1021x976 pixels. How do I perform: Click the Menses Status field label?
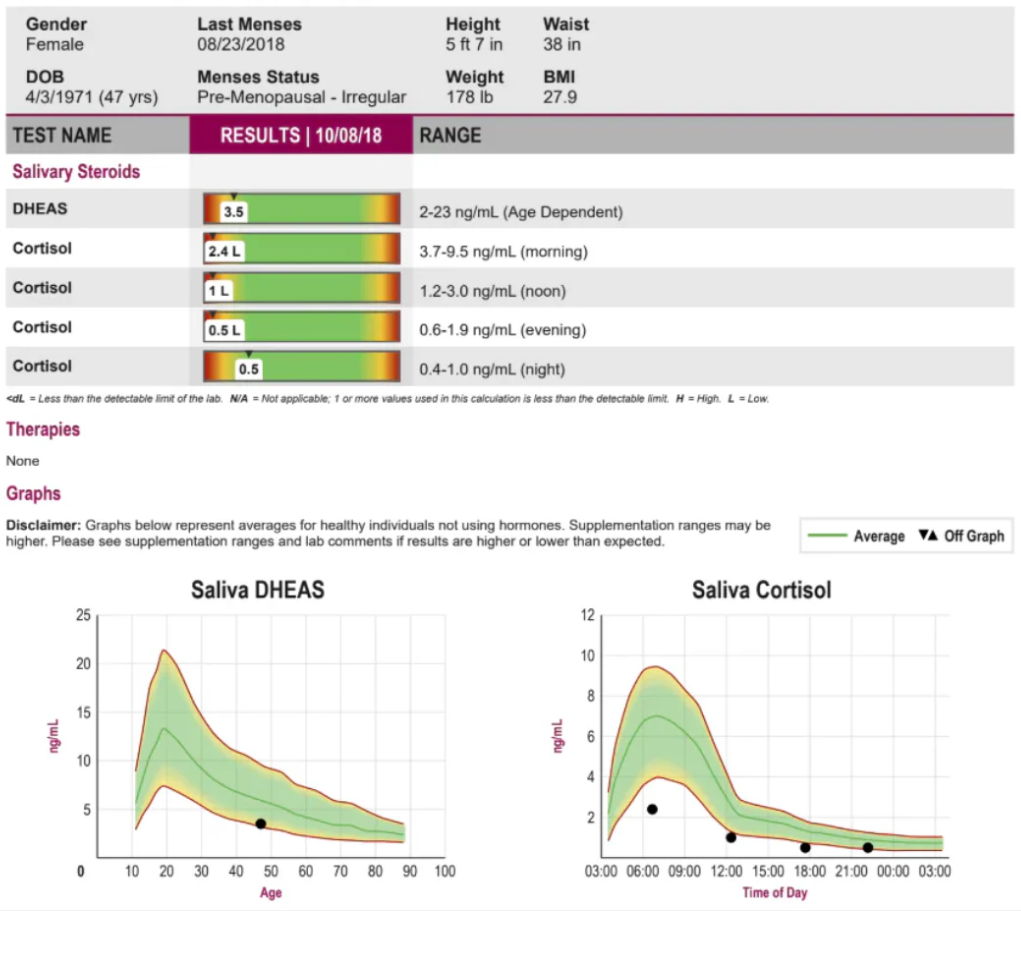click(x=258, y=77)
